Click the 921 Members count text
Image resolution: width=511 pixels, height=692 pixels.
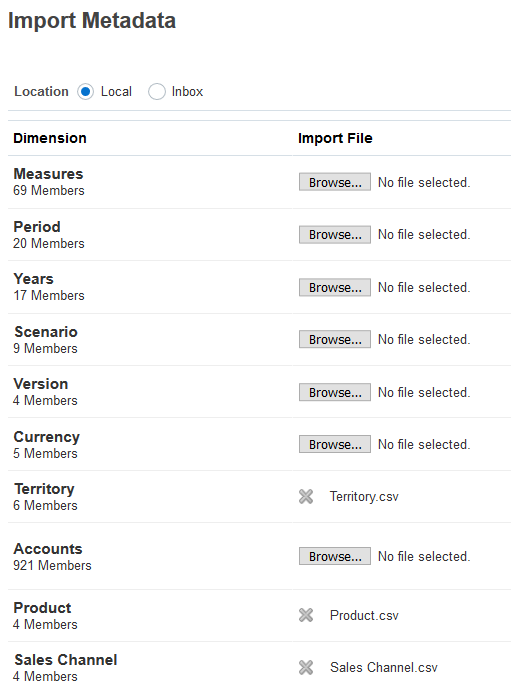[x=52, y=566]
